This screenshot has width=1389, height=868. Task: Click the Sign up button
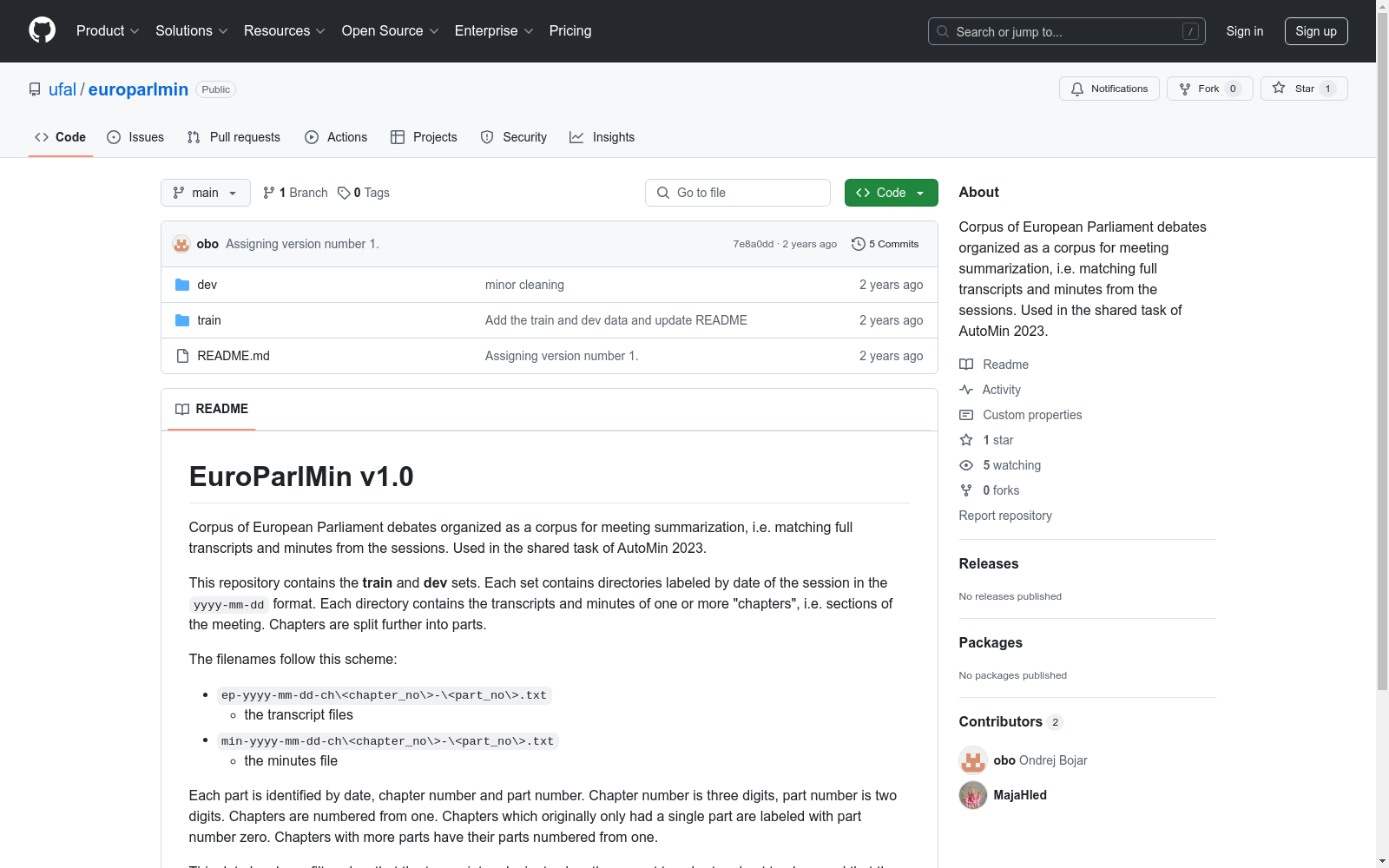pyautogui.click(x=1316, y=31)
